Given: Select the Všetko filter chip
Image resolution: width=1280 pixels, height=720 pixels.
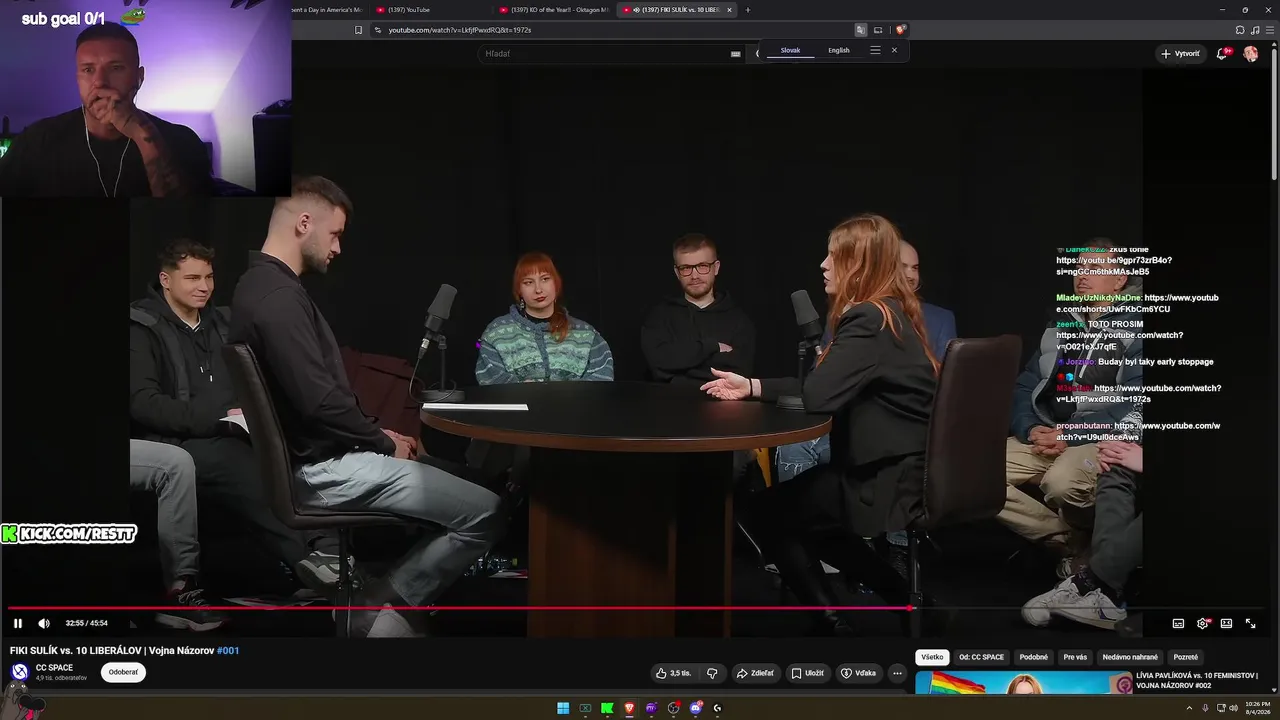Looking at the screenshot, I should [x=932, y=657].
